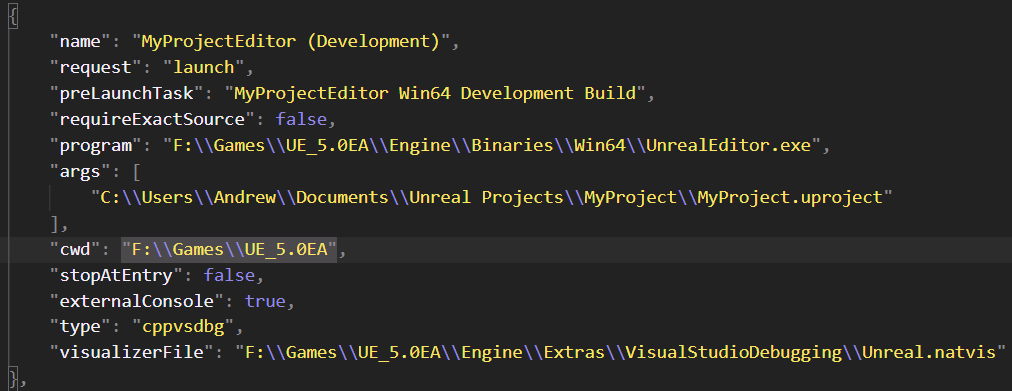Click the "program" key
Screen dimensions: 1012x391
pos(96,145)
